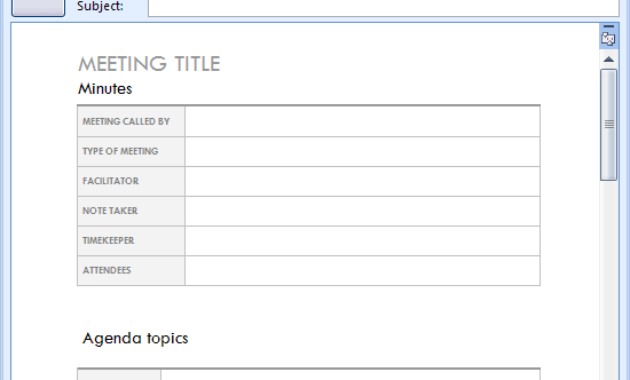Click the empty cell beside Meeting Called By
The image size is (630, 380).
pyautogui.click(x=362, y=121)
